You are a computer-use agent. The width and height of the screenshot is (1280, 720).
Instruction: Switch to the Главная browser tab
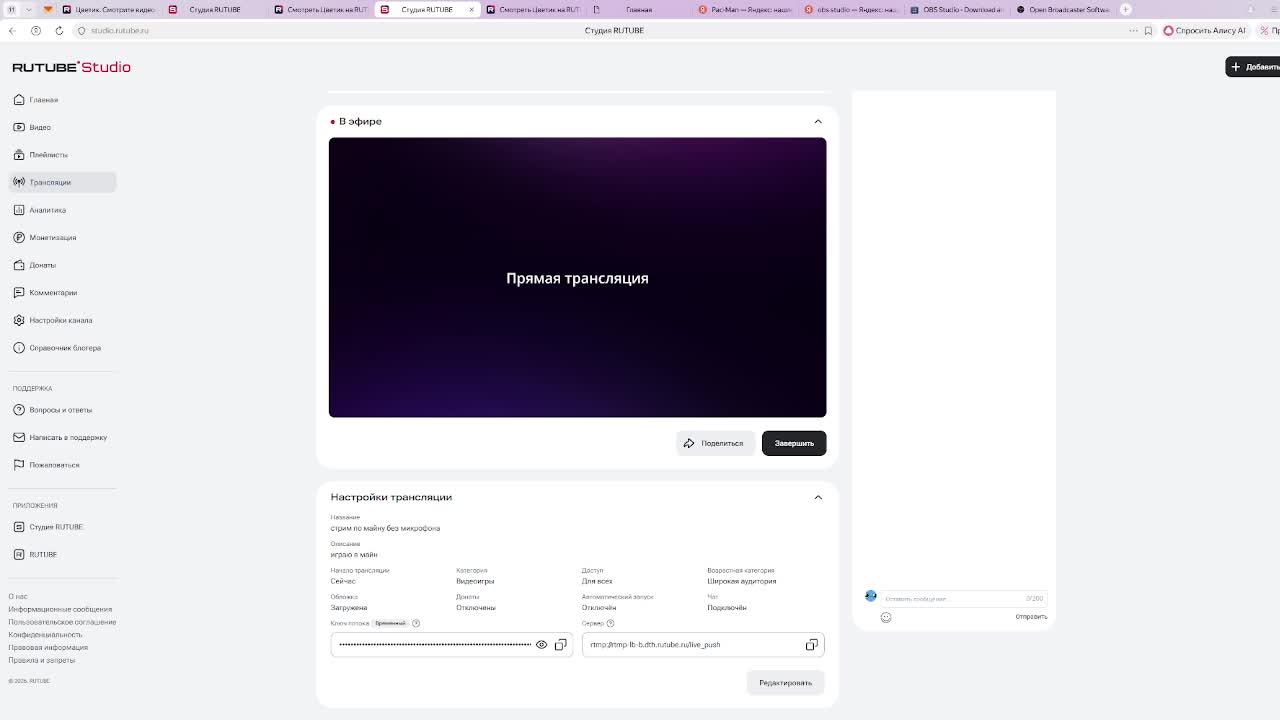(x=637, y=9)
